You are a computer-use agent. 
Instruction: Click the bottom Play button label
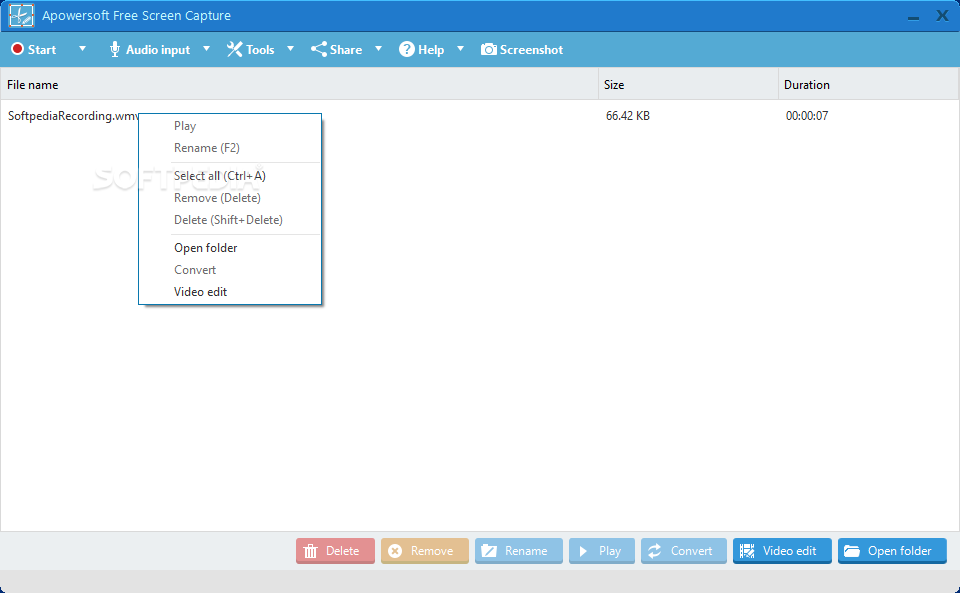pos(610,551)
